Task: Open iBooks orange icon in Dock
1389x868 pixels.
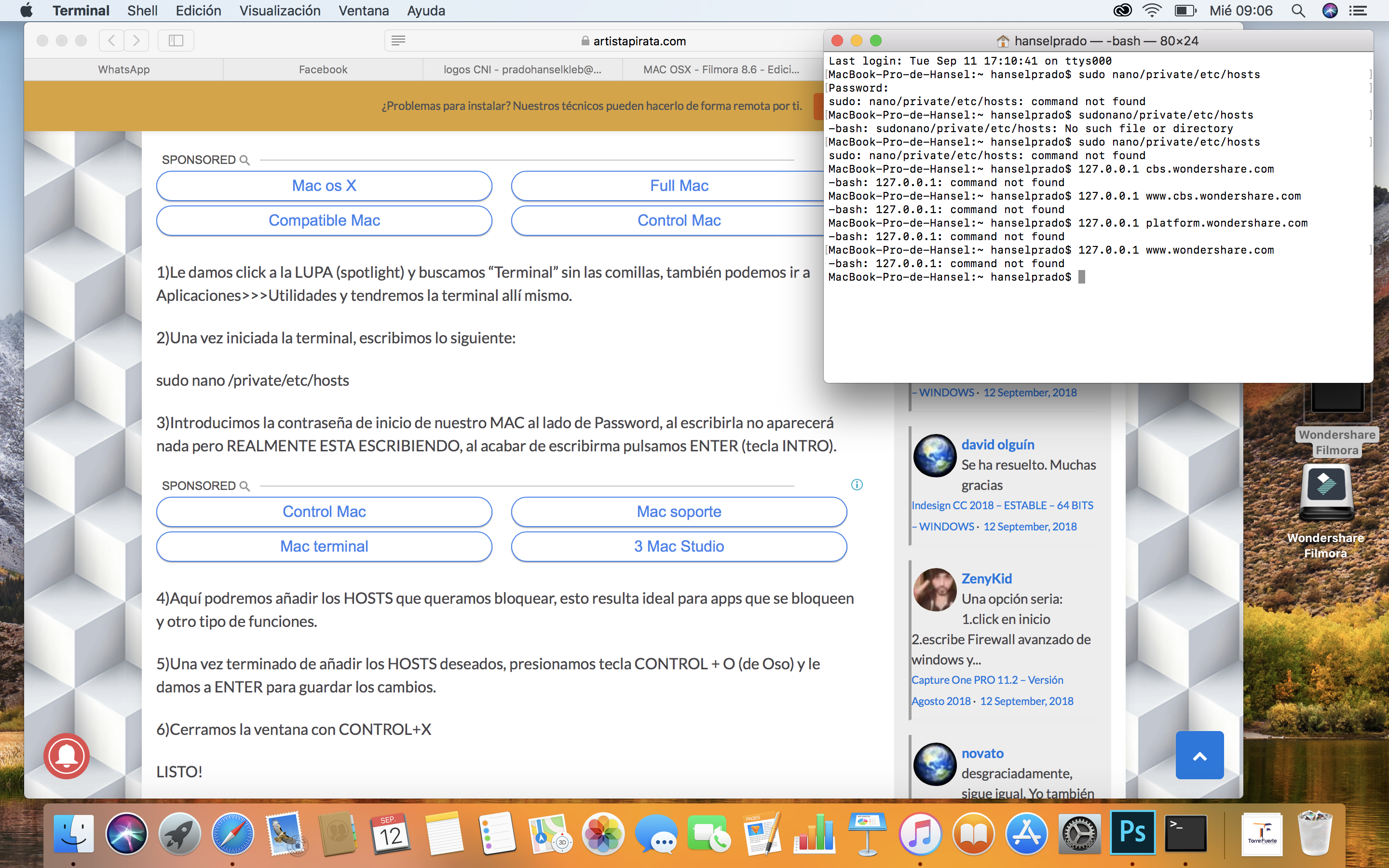Action: (x=973, y=834)
